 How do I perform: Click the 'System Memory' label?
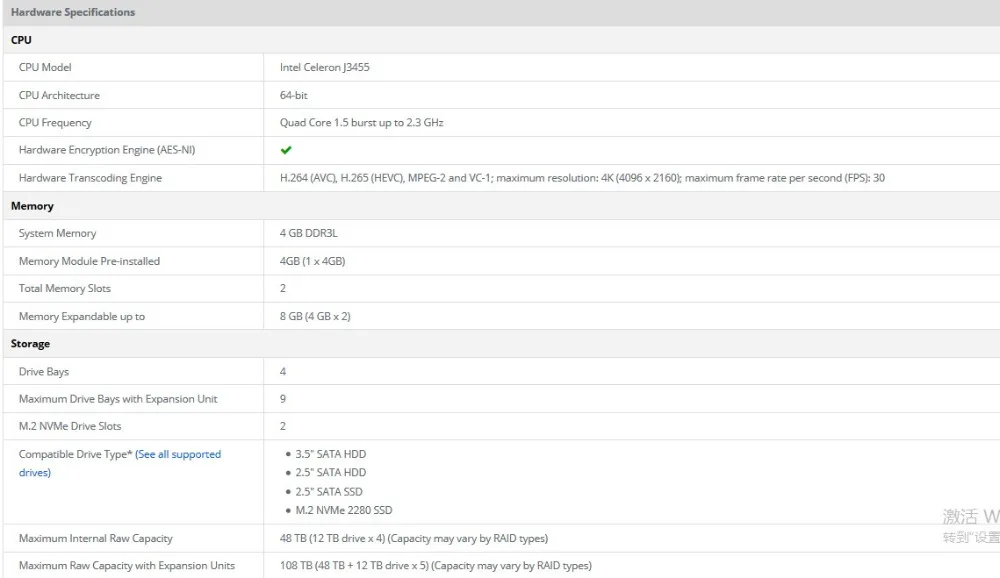(57, 233)
